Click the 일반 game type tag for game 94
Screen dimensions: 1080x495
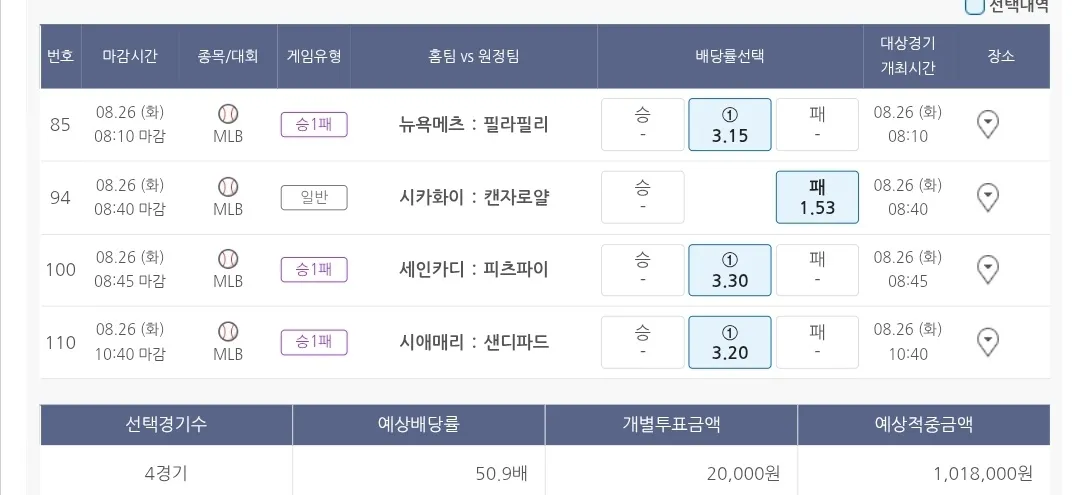314,197
